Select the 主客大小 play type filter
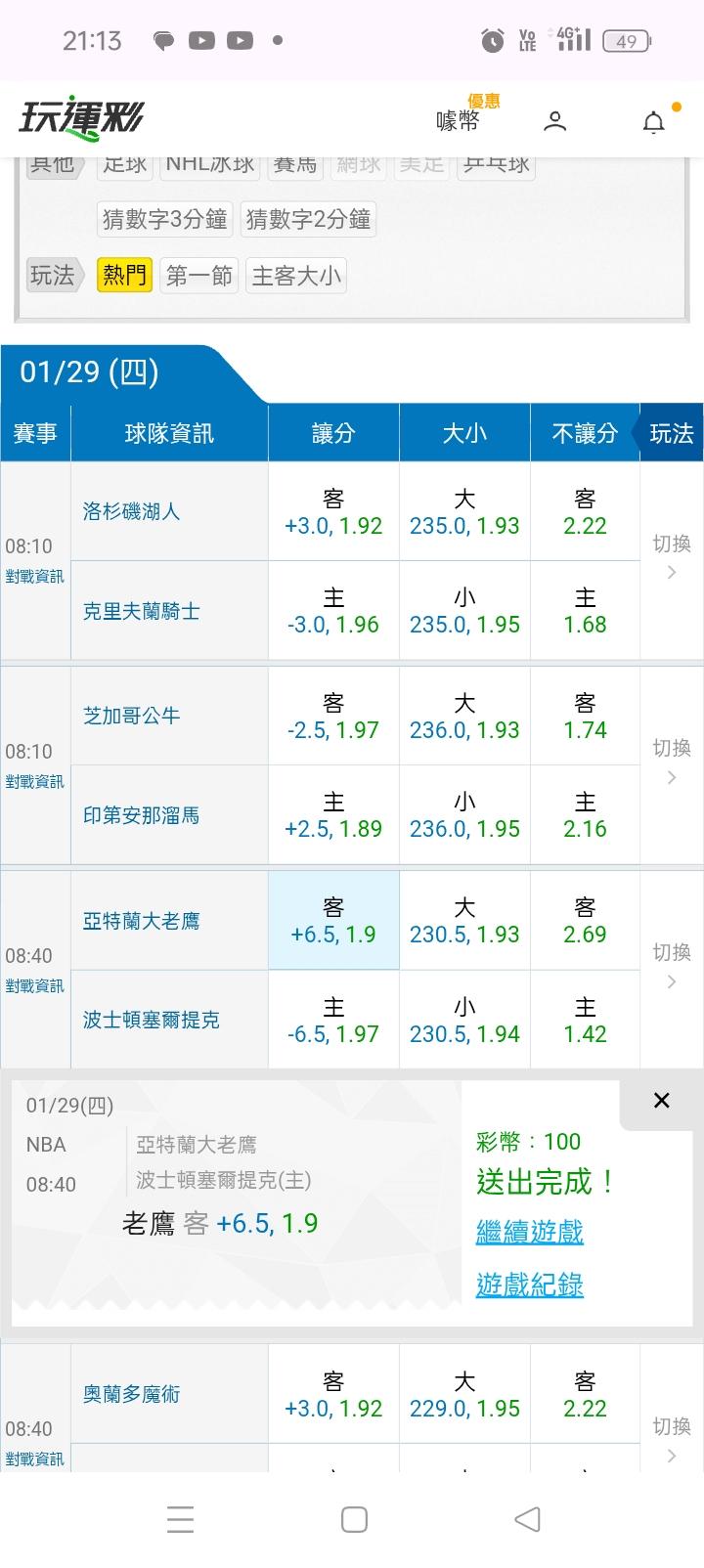This screenshot has width=704, height=1568. click(296, 276)
